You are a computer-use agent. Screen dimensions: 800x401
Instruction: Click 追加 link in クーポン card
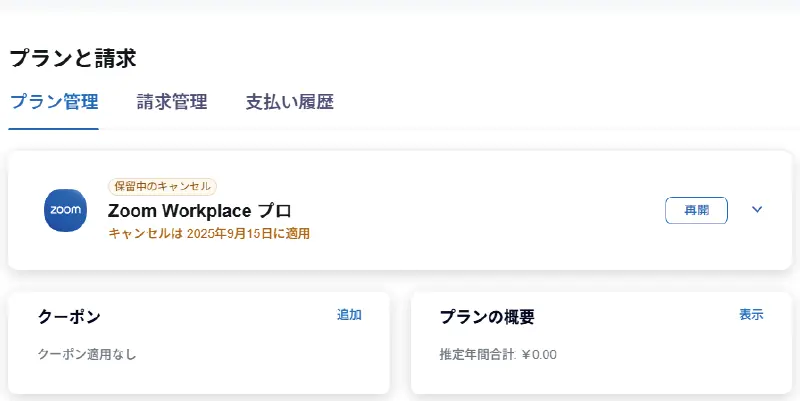(x=349, y=315)
